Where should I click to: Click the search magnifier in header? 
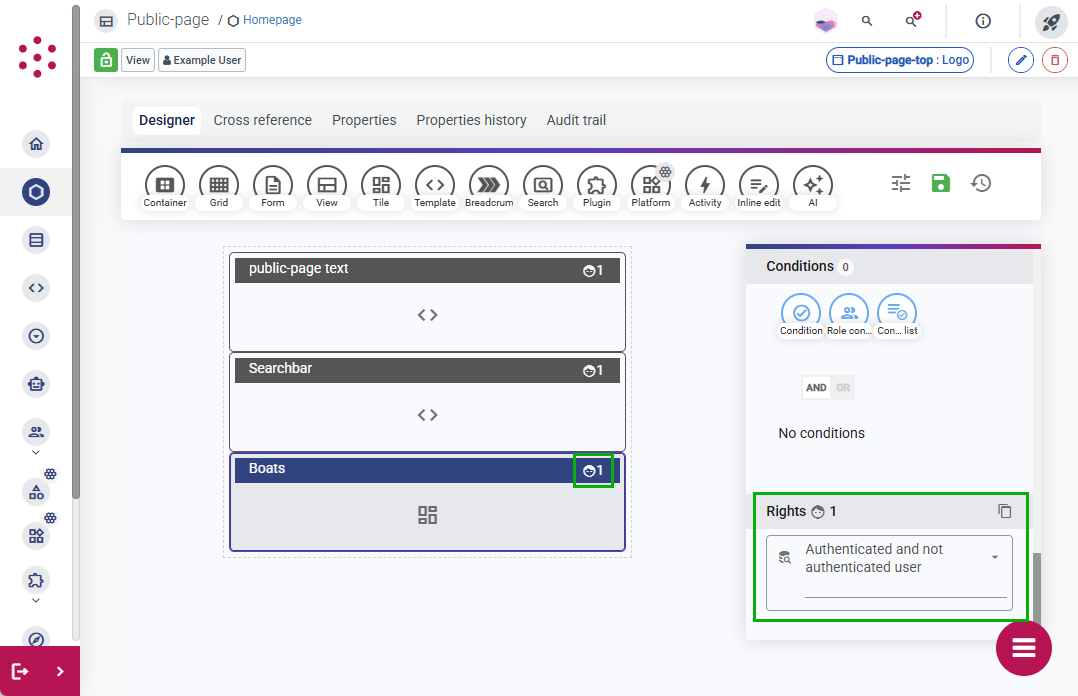click(867, 21)
